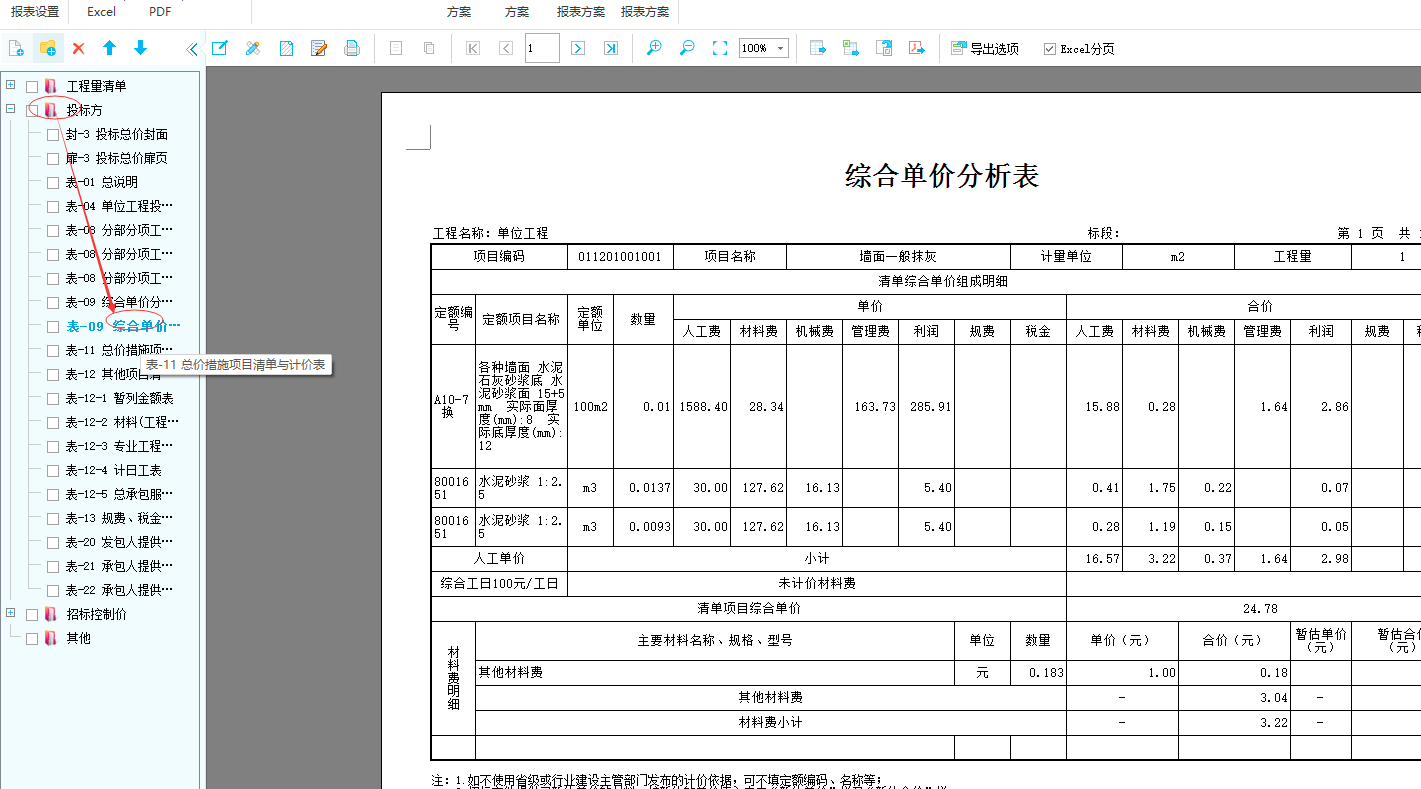Select highlighted 表-09 综合单价 tree row
The image size is (1421, 789).
point(123,327)
